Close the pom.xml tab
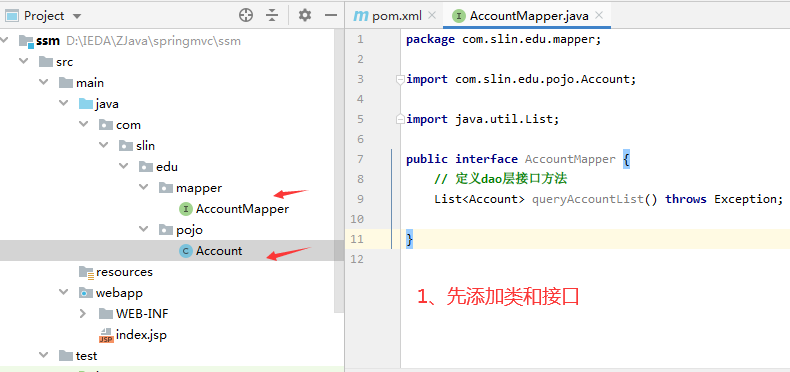Image resolution: width=790 pixels, height=372 pixels. coord(432,16)
